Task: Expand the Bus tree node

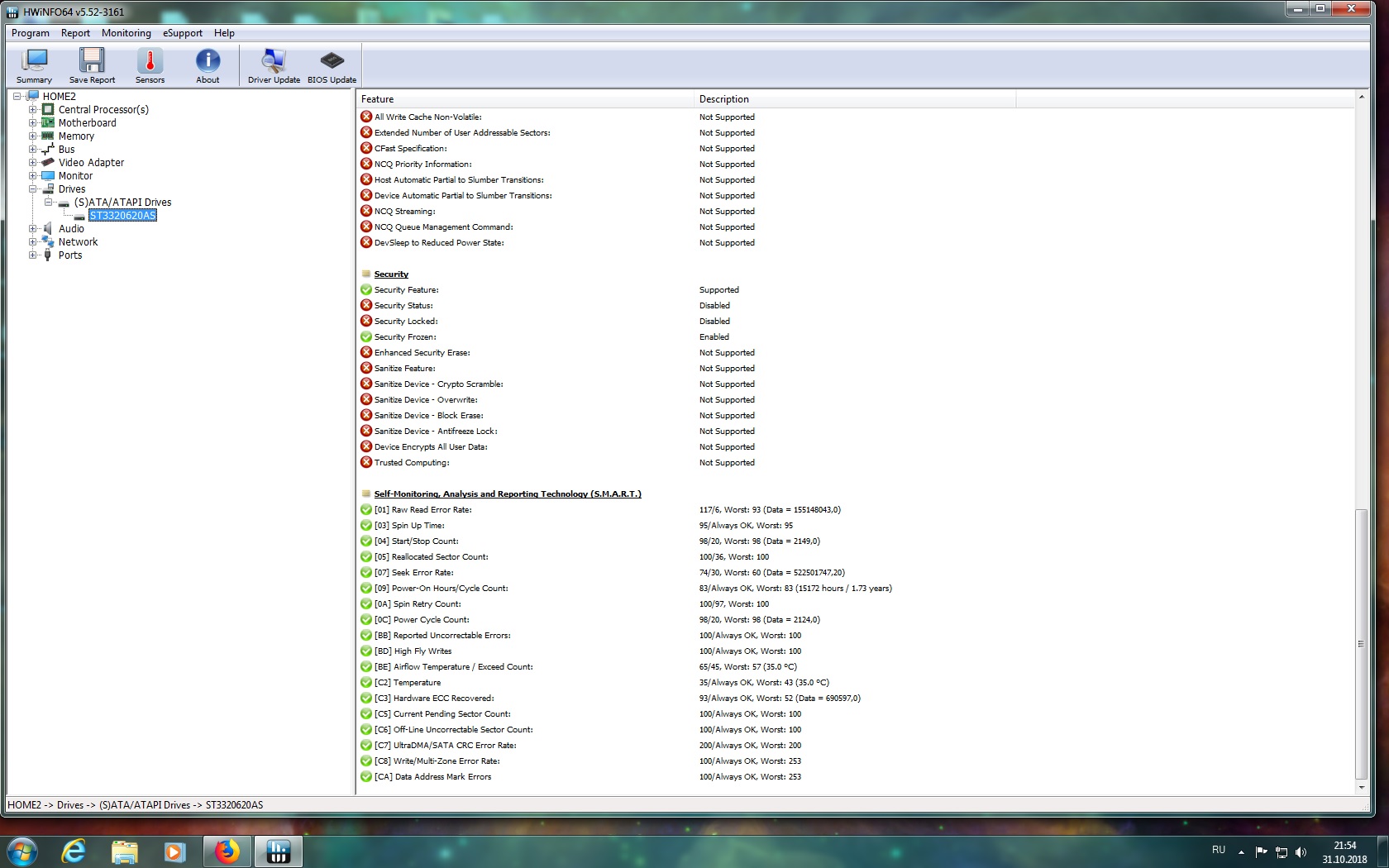Action: click(x=32, y=149)
